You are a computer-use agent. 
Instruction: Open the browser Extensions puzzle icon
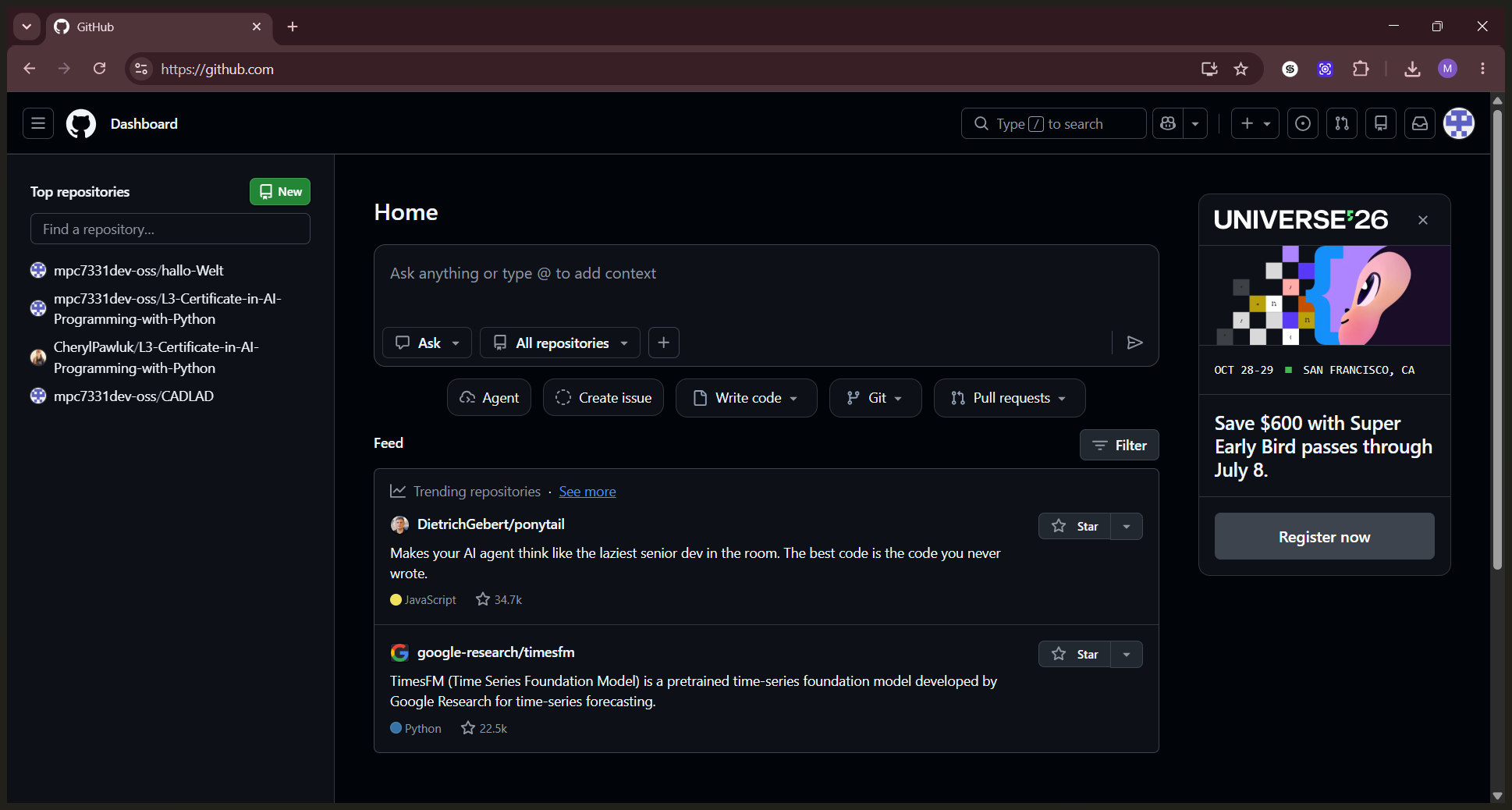[x=1361, y=69]
